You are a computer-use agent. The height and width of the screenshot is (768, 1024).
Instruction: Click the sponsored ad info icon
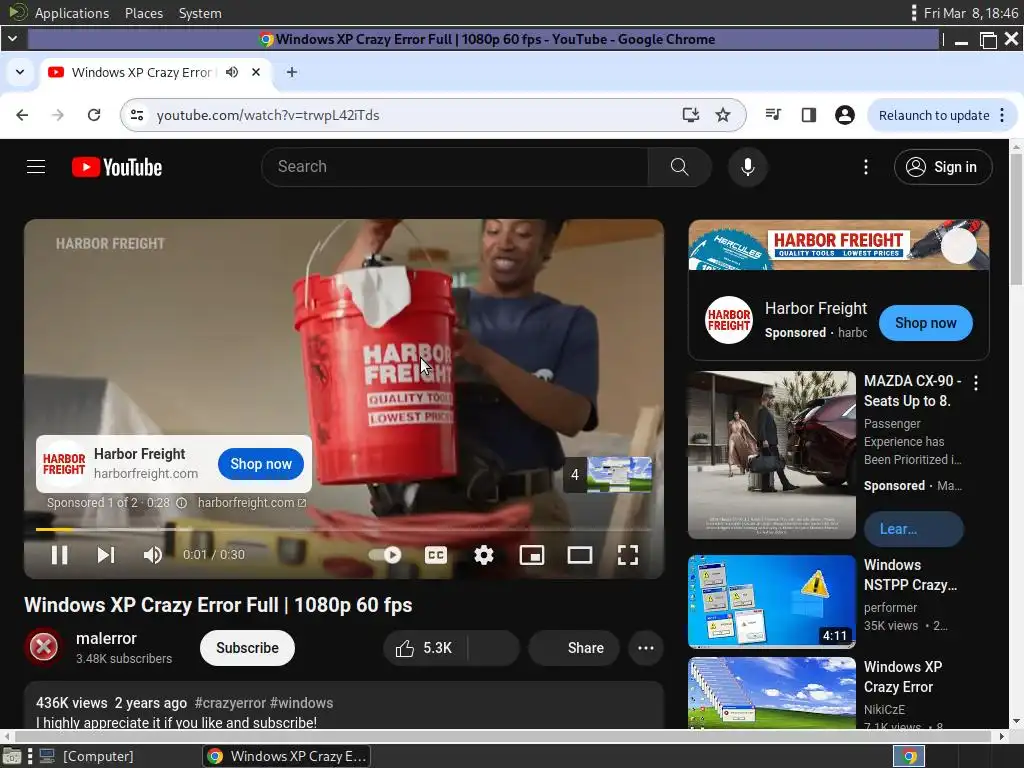pyautogui.click(x=182, y=503)
